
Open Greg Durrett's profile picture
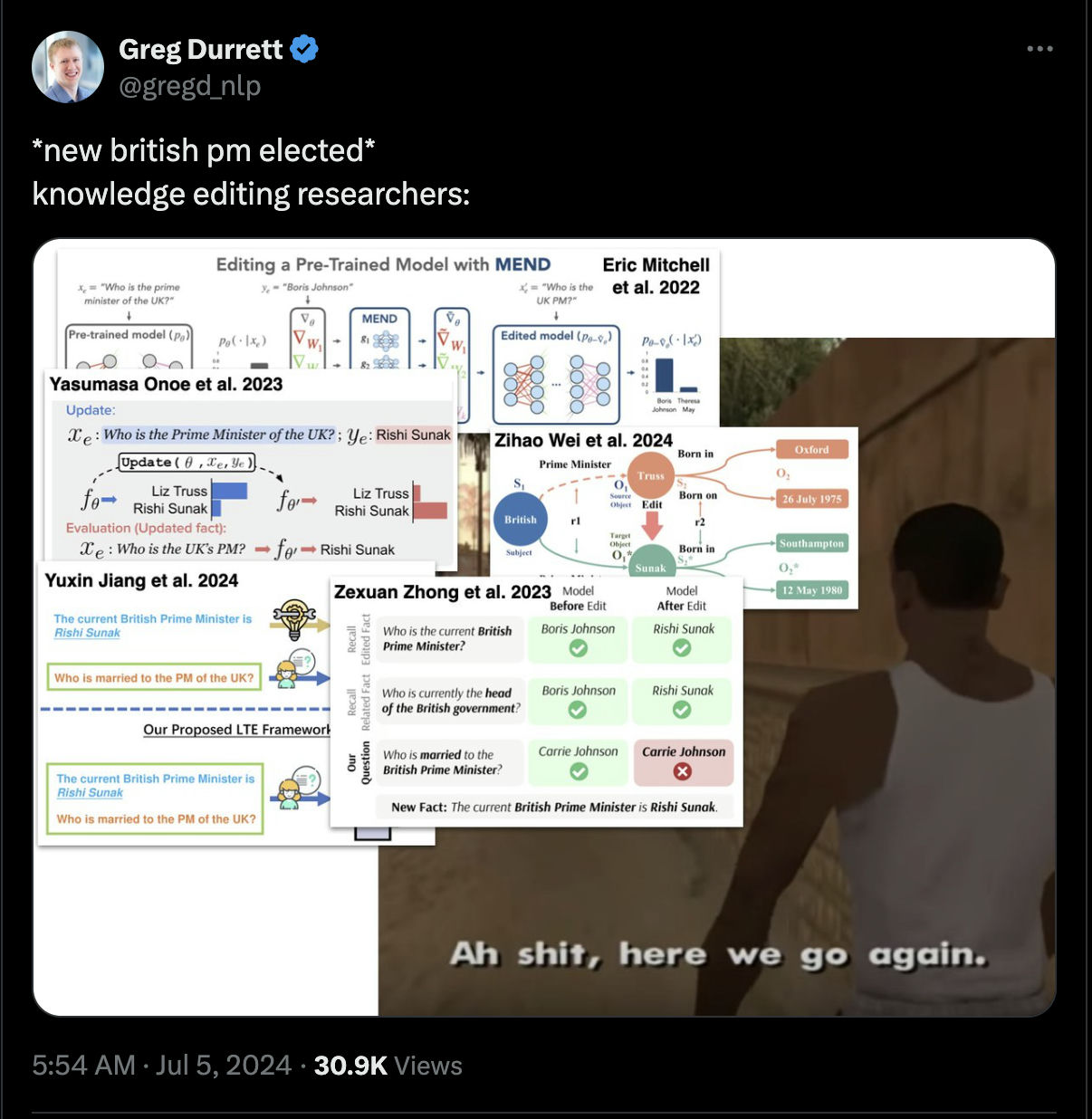[x=68, y=67]
